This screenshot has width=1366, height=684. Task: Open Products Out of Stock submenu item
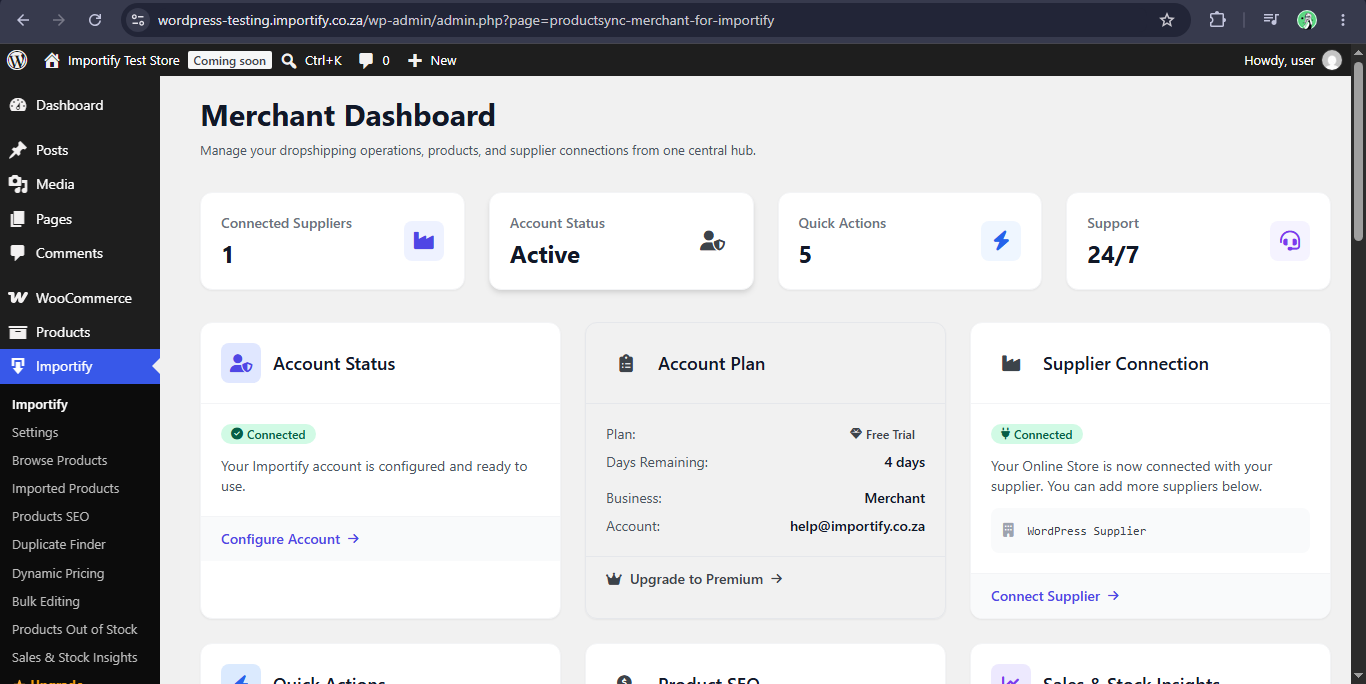click(75, 629)
